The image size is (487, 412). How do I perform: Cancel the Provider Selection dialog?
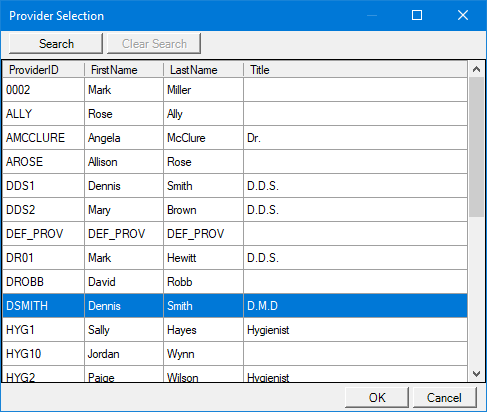(445, 397)
